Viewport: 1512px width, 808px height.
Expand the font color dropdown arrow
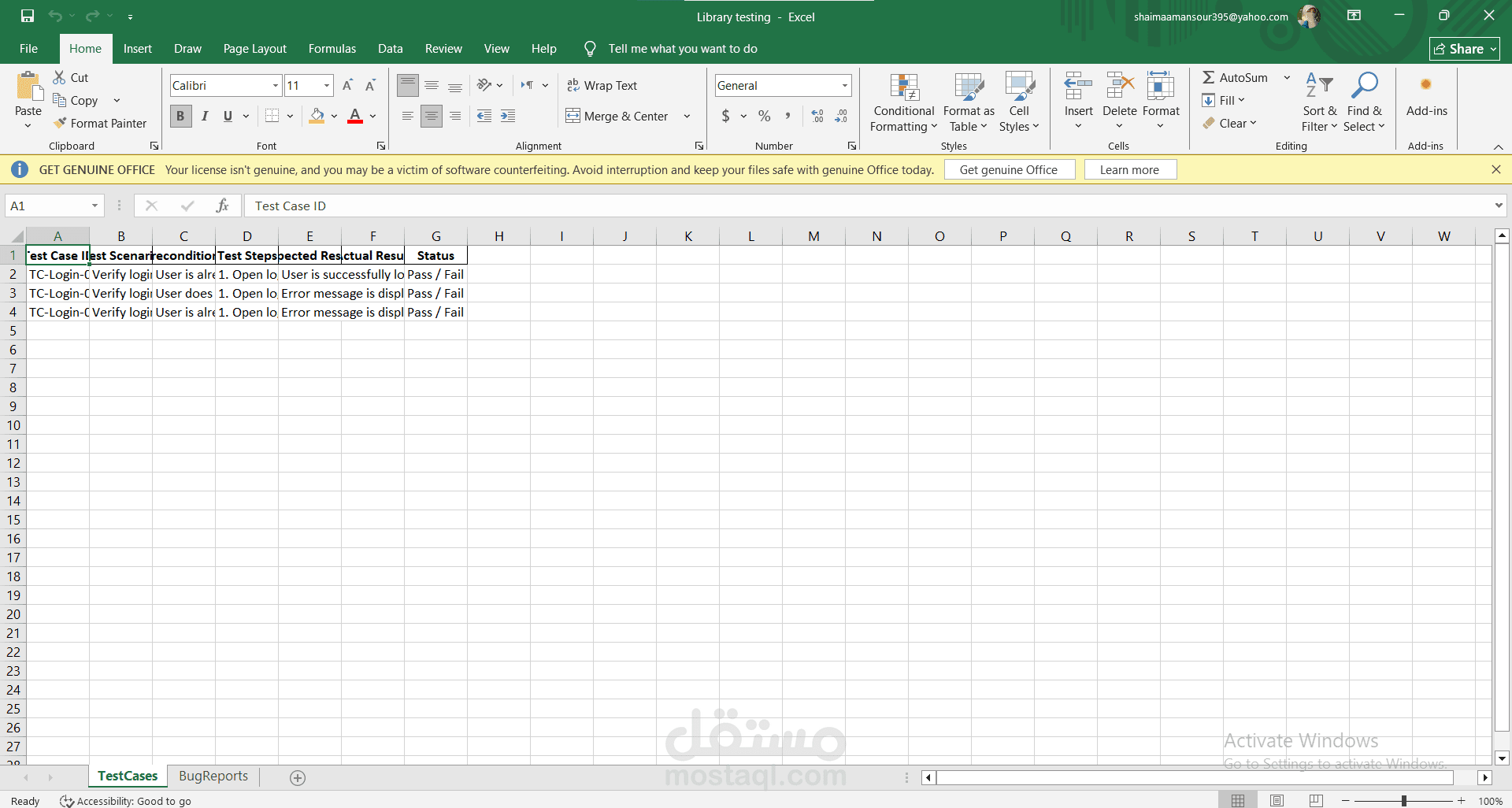pyautogui.click(x=372, y=116)
